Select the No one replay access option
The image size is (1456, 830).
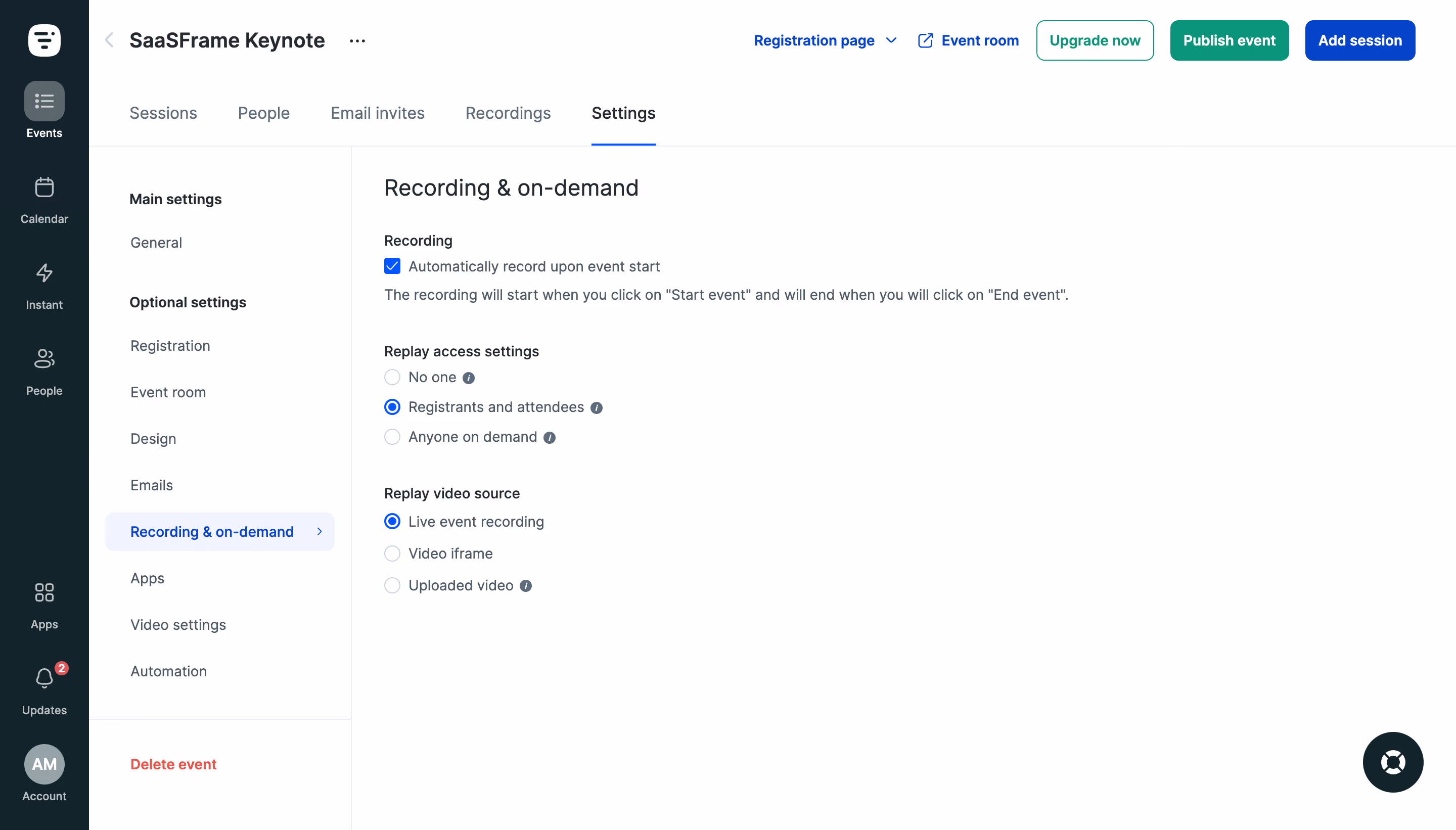392,378
